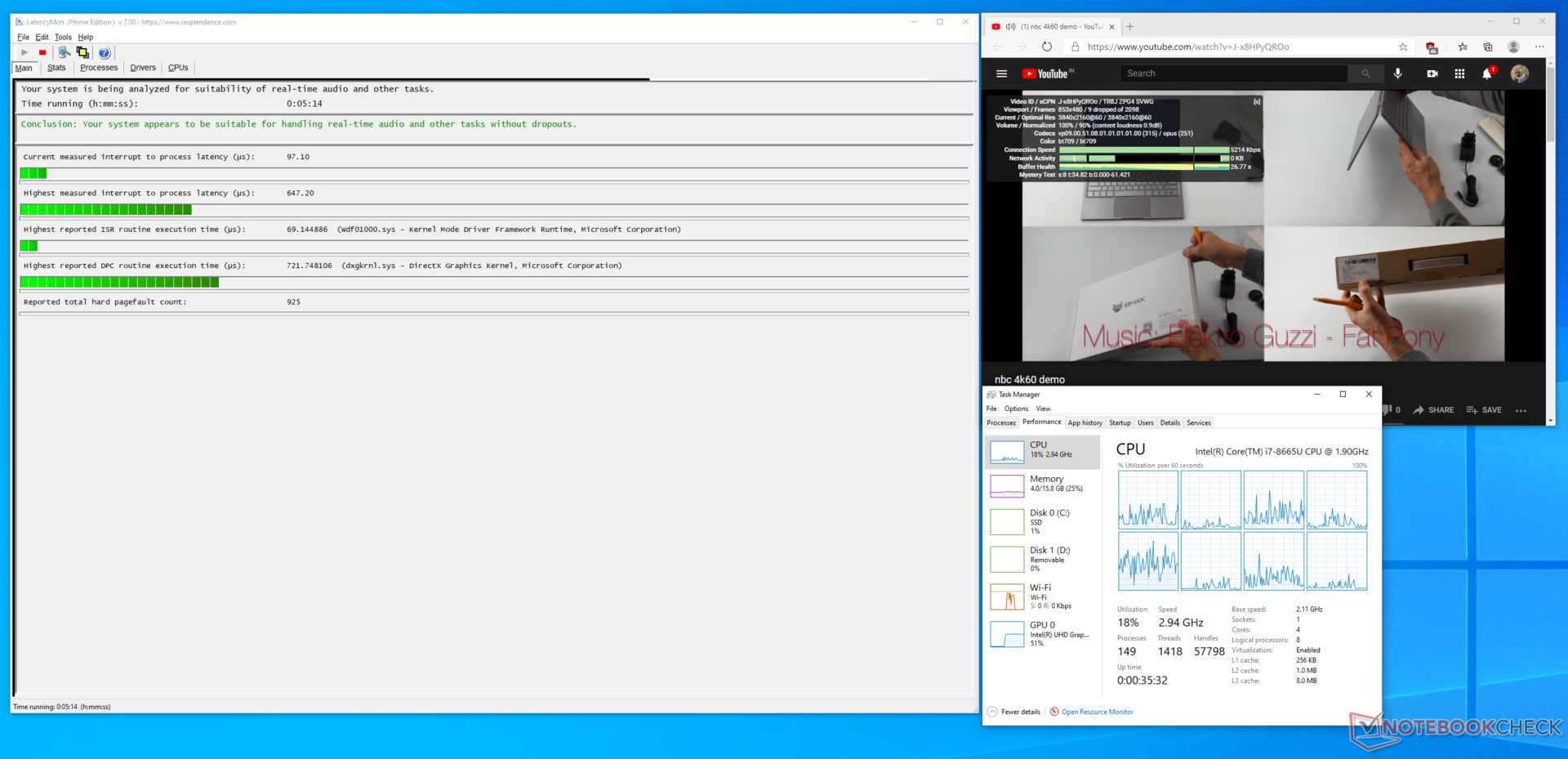Click the Open Resource Monitor link
Viewport: 1568px width, 759px height.
[1097, 712]
